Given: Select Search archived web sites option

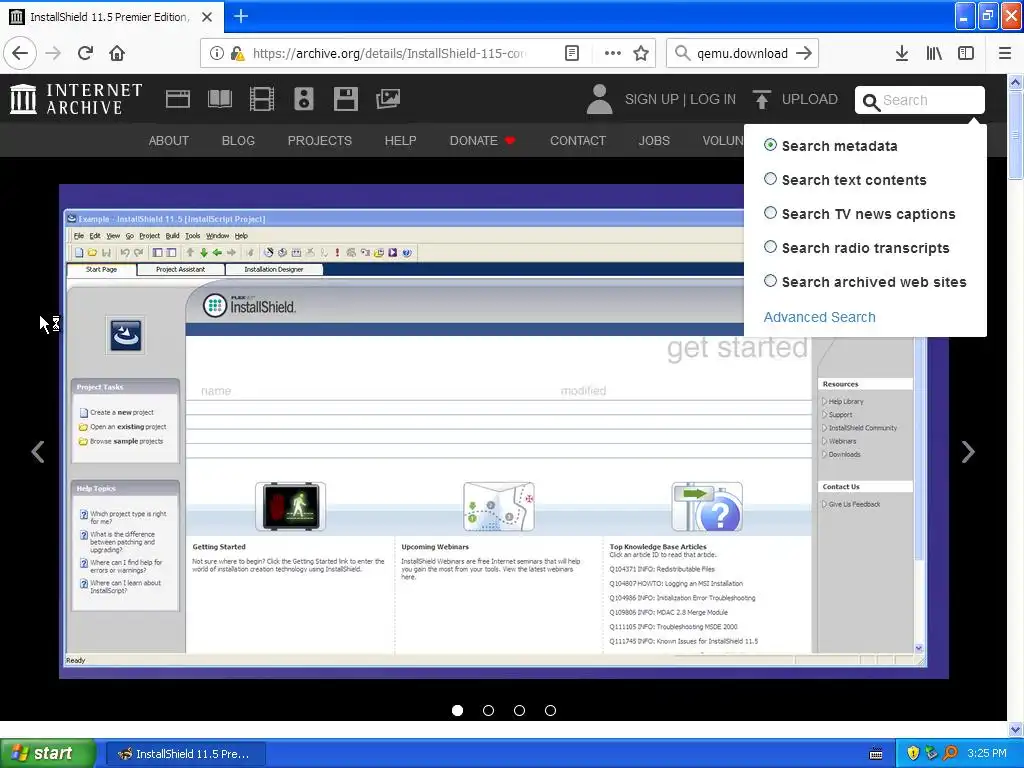Looking at the screenshot, I should pos(771,281).
